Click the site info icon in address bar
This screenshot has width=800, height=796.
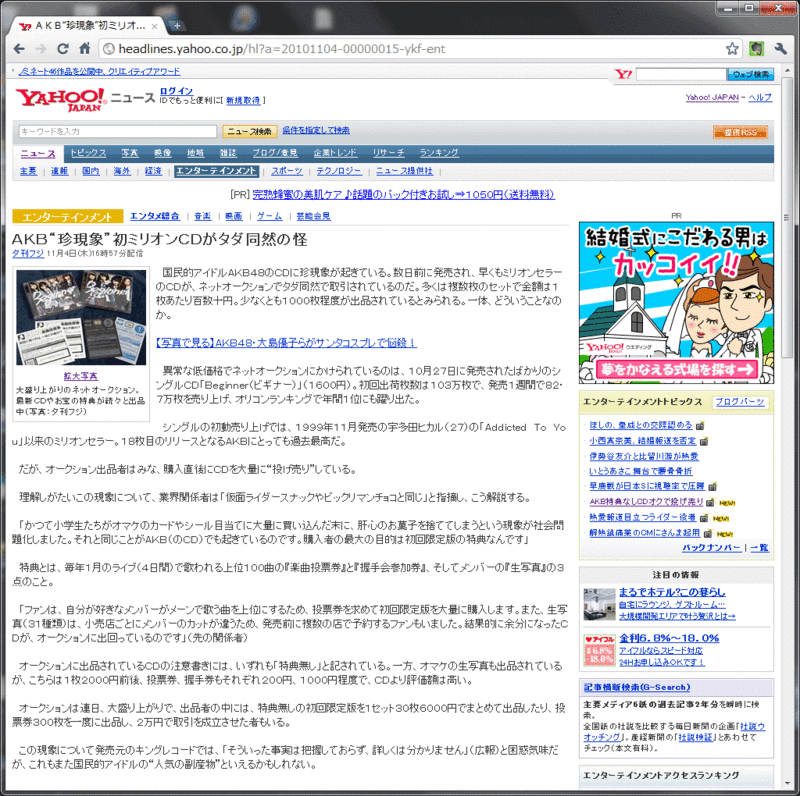tap(109, 48)
